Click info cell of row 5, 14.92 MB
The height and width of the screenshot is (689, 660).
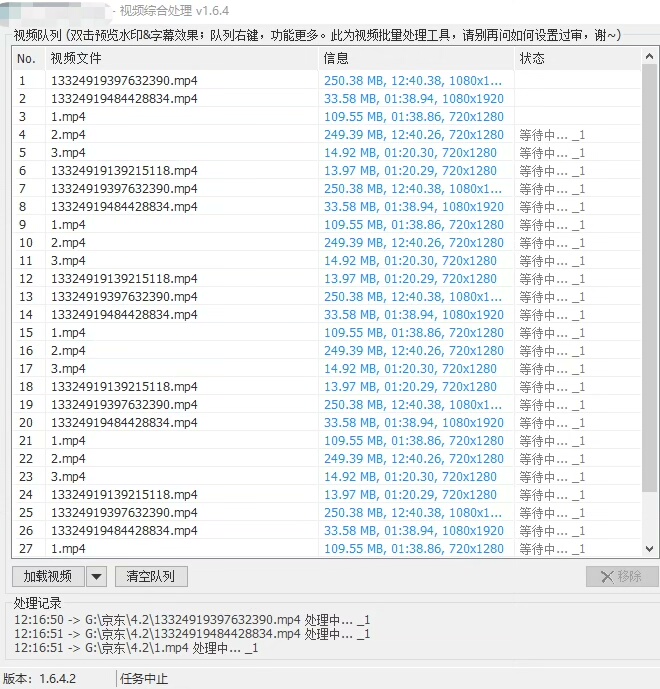click(410, 153)
